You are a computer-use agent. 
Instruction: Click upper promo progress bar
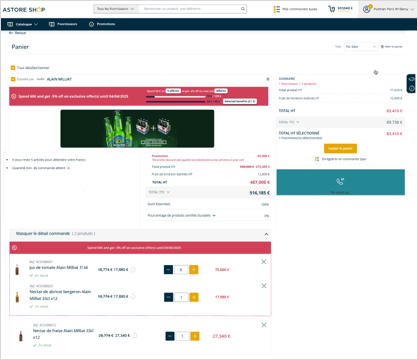tap(176, 96)
